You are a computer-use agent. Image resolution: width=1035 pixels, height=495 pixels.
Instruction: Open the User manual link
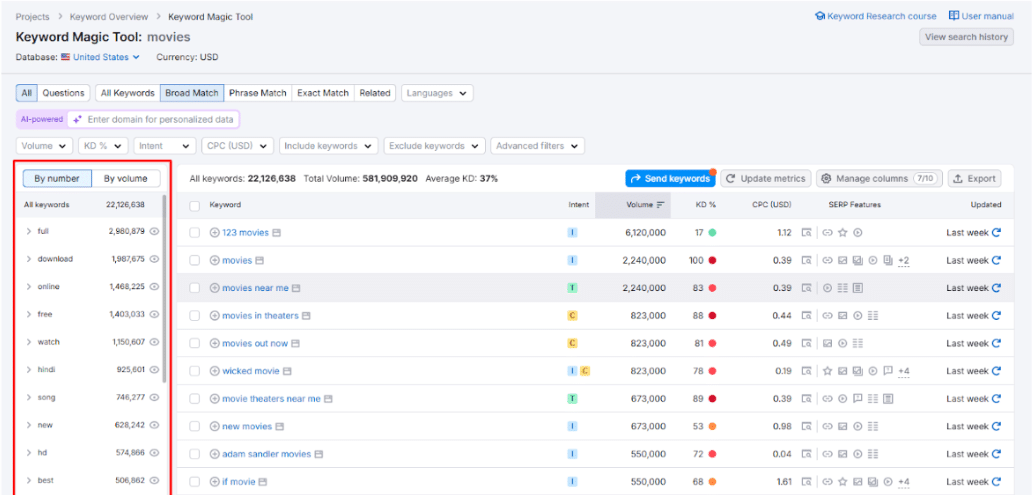pos(982,16)
